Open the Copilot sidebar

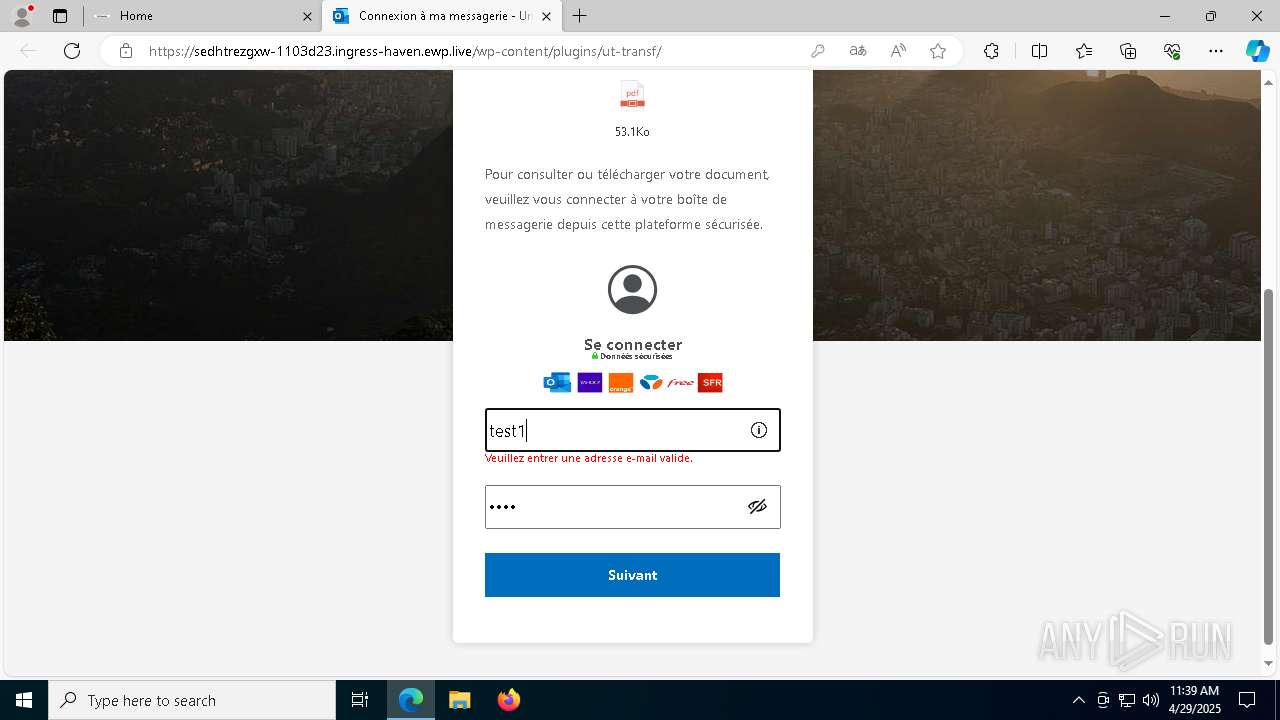[x=1257, y=51]
